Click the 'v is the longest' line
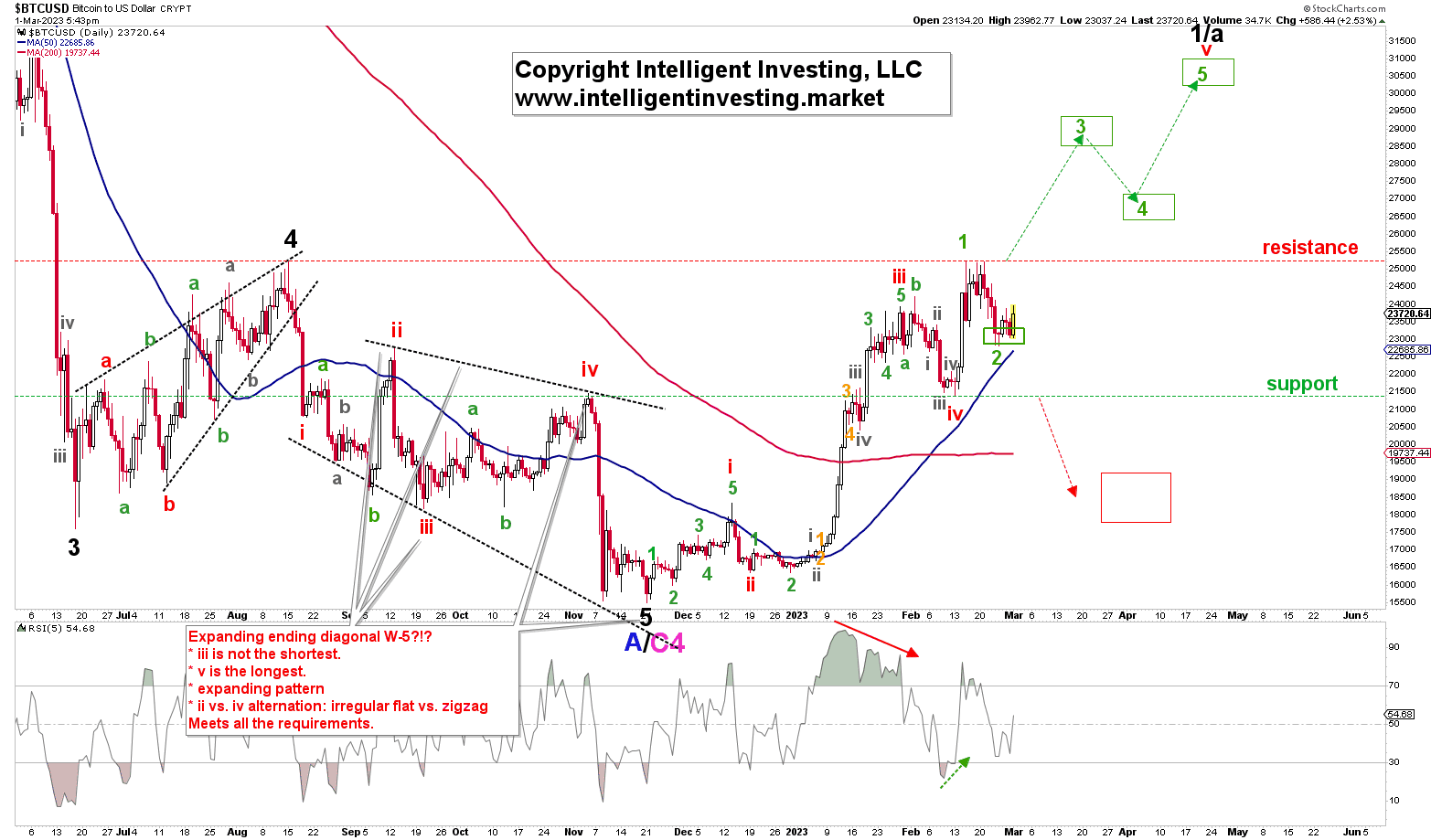 pos(247,672)
